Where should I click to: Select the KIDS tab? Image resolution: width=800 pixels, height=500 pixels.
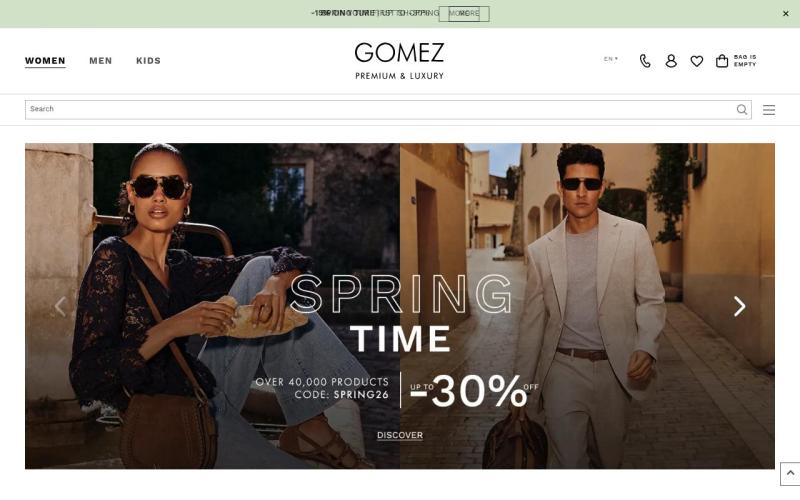coord(148,61)
